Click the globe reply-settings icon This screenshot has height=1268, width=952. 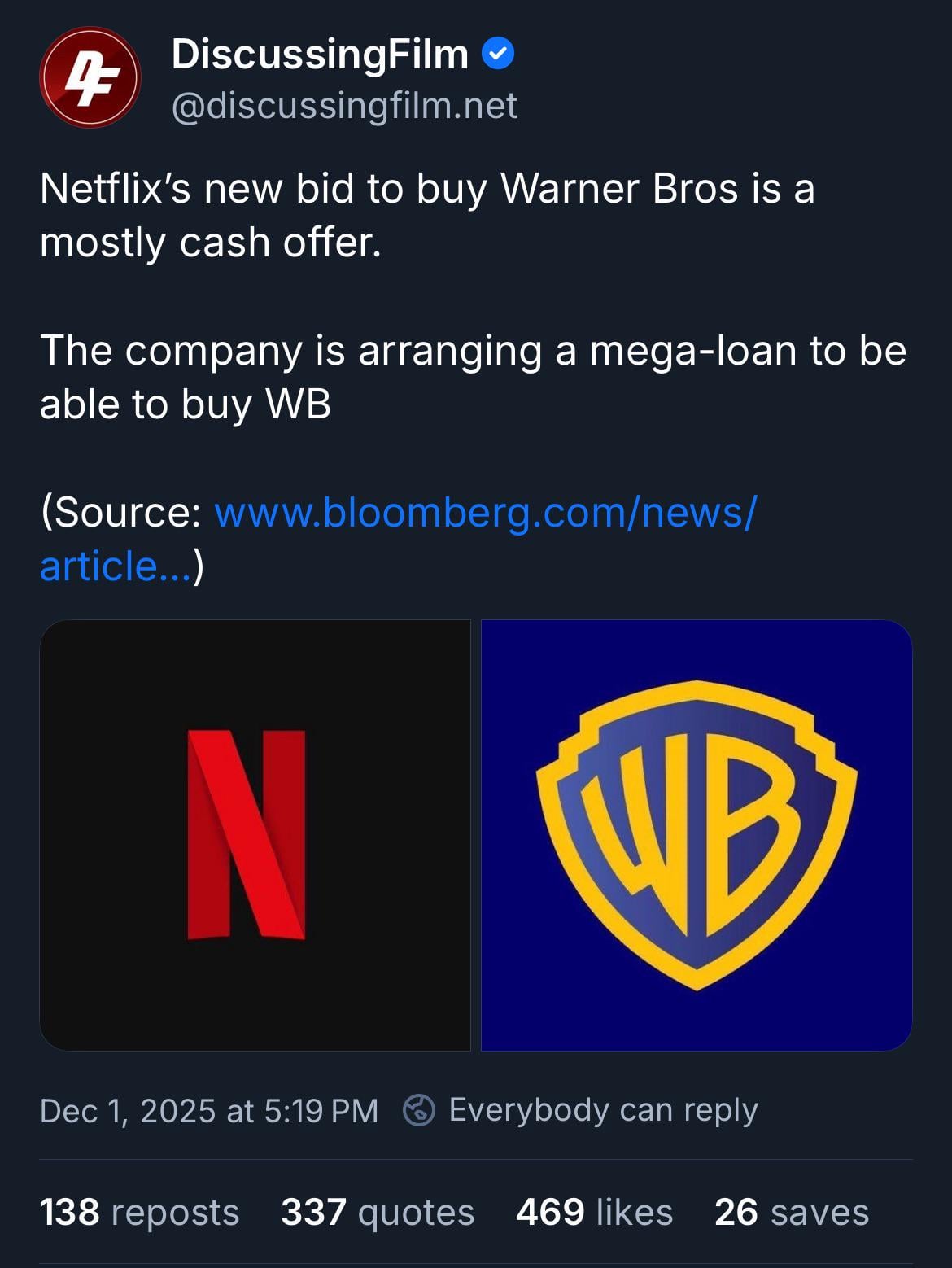[x=419, y=1110]
